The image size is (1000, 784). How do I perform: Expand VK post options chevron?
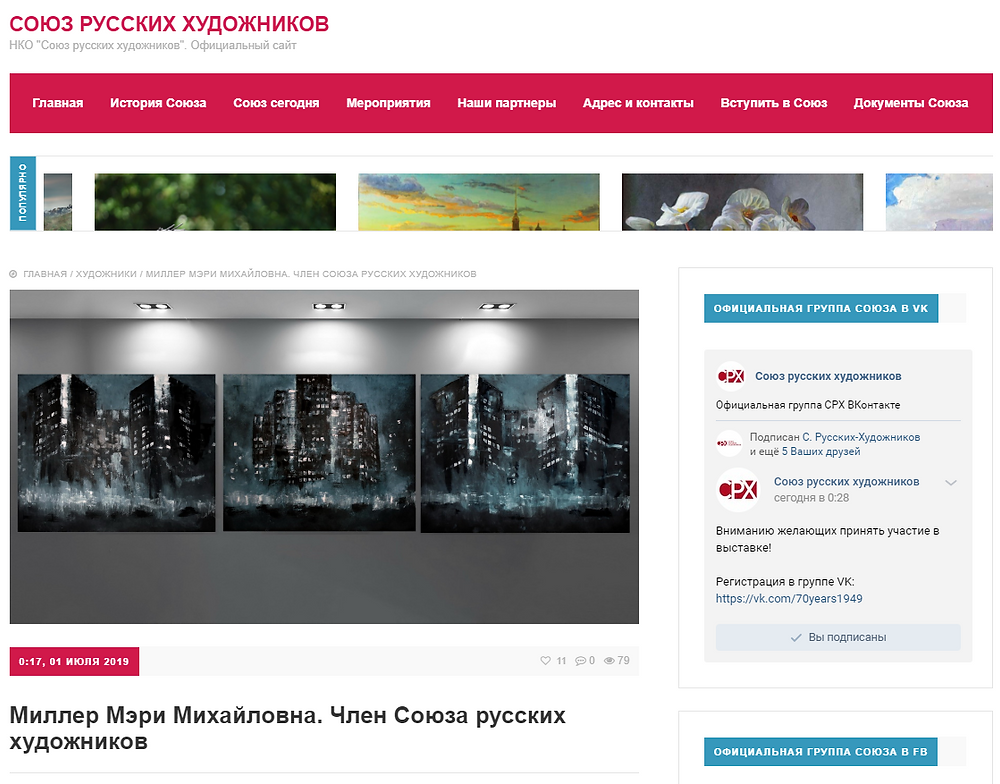tap(951, 483)
